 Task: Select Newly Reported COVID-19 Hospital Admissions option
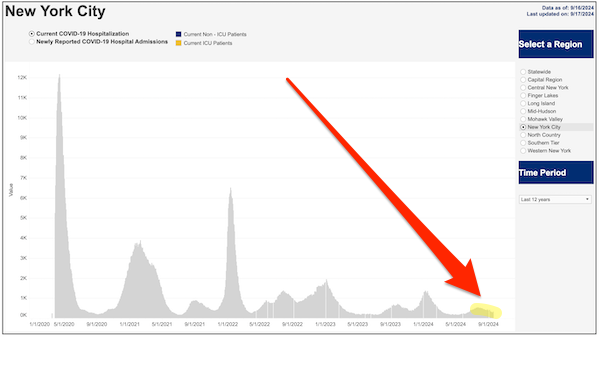(32, 42)
